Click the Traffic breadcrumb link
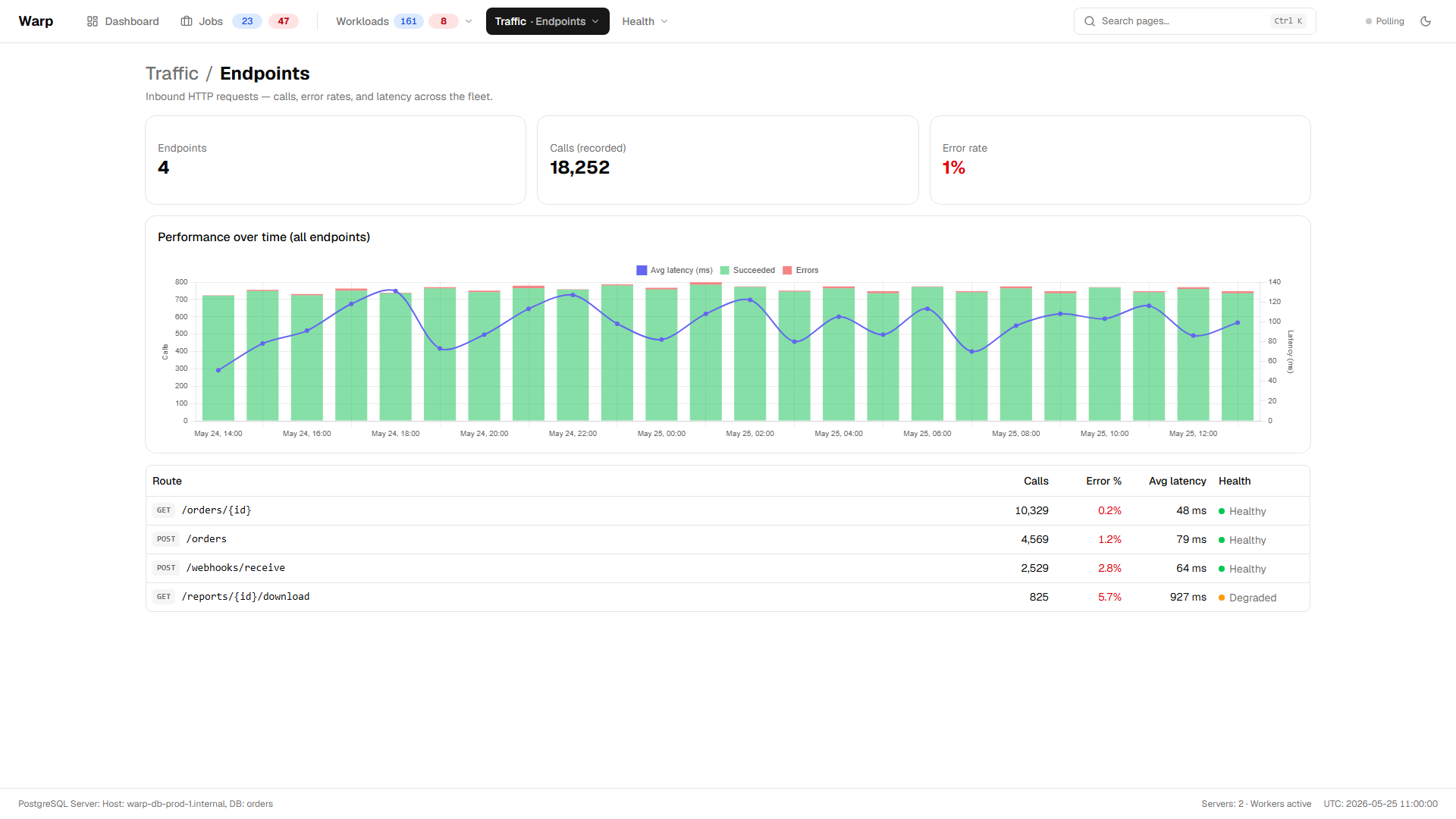Image resolution: width=1456 pixels, height=819 pixels. [x=172, y=74]
